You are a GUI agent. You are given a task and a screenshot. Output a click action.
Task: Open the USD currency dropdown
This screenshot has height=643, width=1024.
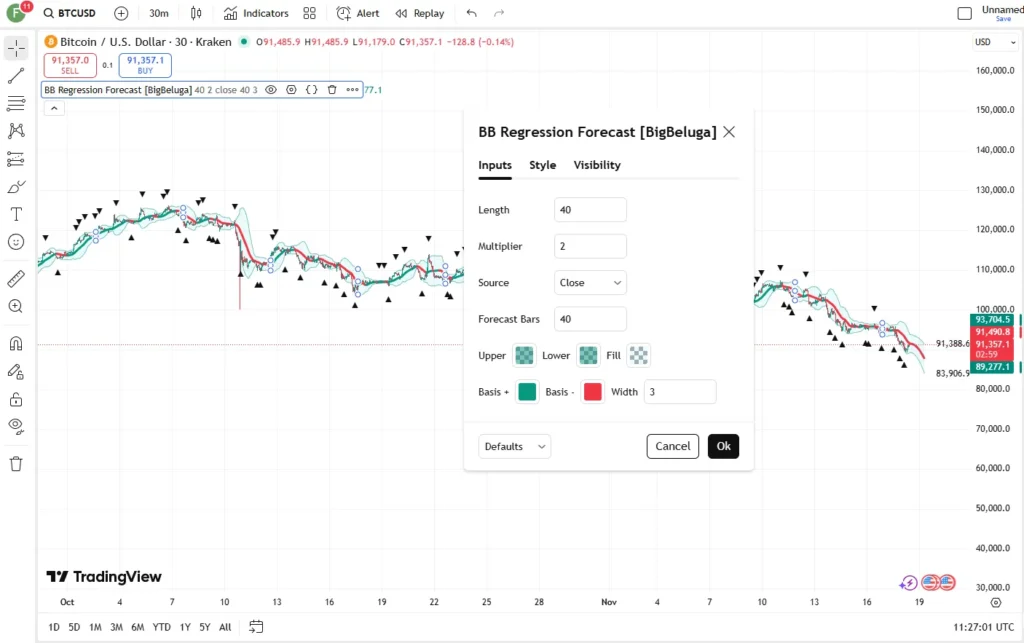point(995,42)
